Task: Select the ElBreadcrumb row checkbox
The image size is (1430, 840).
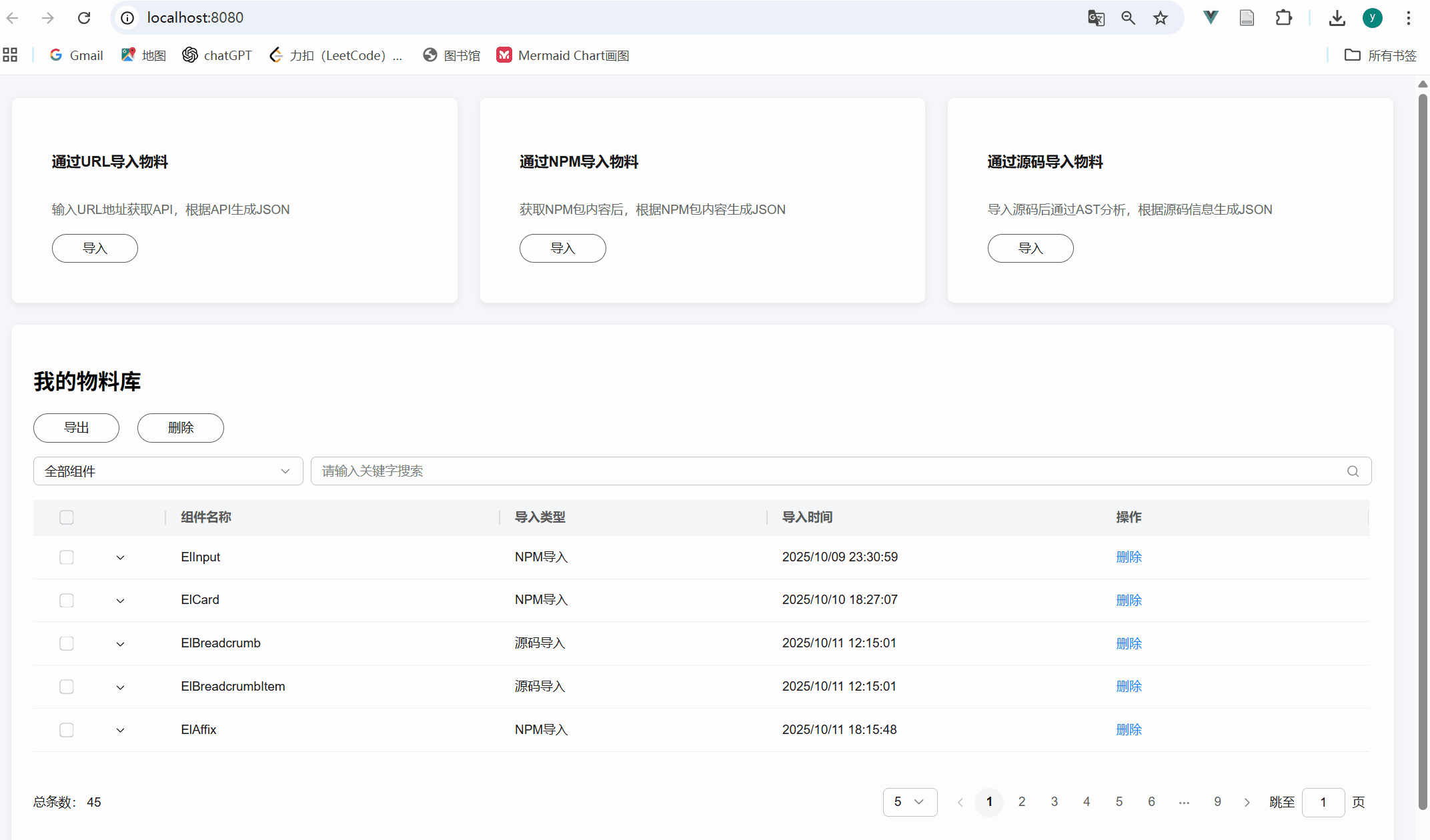Action: pyautogui.click(x=67, y=643)
